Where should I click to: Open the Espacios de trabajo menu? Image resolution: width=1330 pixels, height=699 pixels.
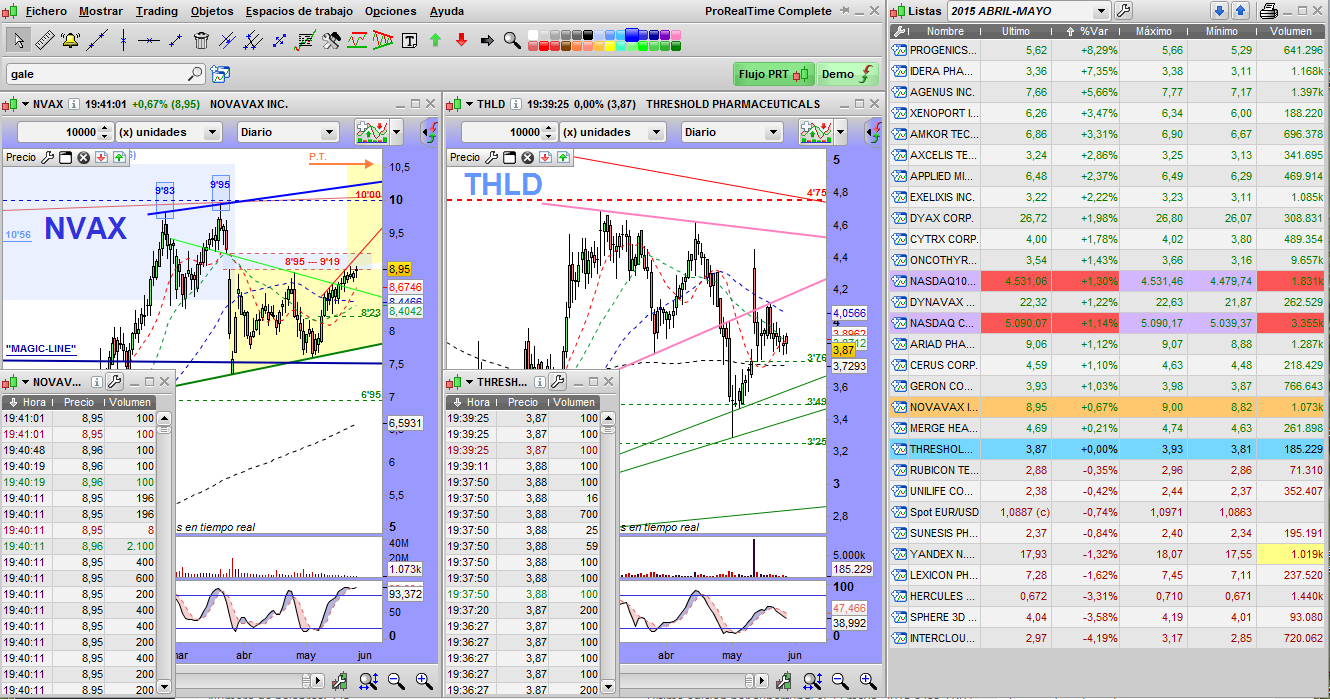(x=299, y=11)
